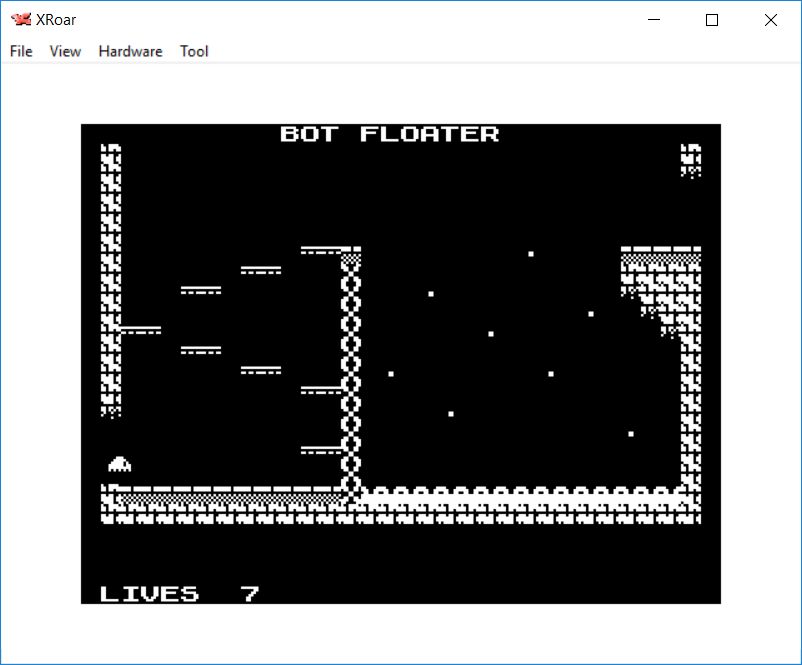Minimize the XRoar window
The height and width of the screenshot is (665, 802).
[x=654, y=20]
